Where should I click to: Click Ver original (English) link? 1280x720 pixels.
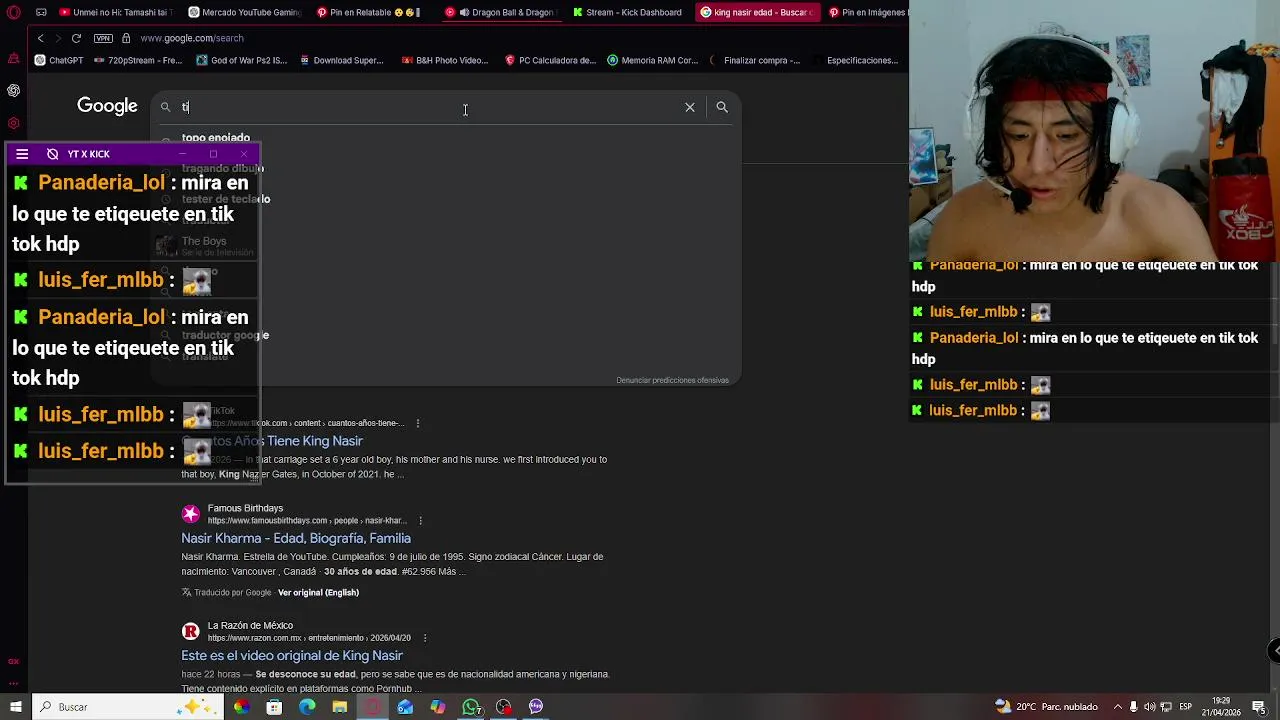tap(318, 592)
